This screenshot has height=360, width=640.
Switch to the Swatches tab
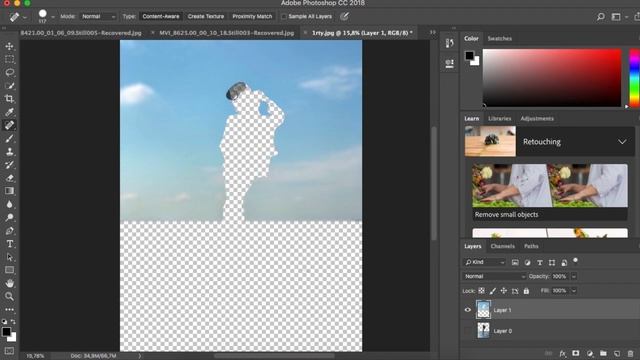(x=500, y=38)
